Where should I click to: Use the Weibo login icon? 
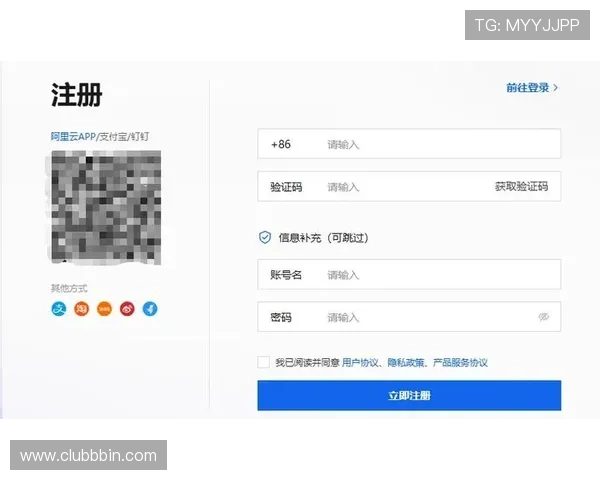[x=127, y=309]
